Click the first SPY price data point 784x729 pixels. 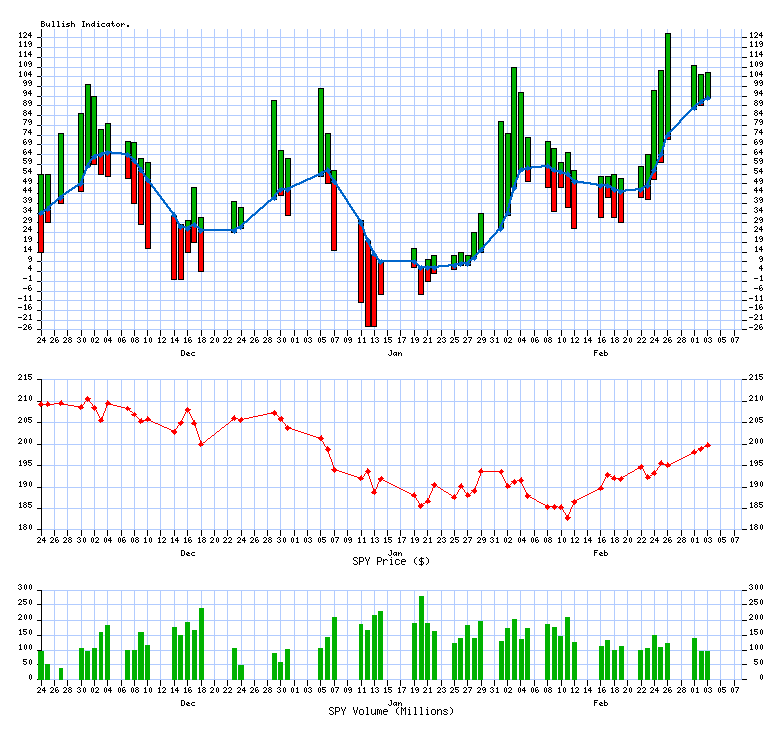coord(41,404)
